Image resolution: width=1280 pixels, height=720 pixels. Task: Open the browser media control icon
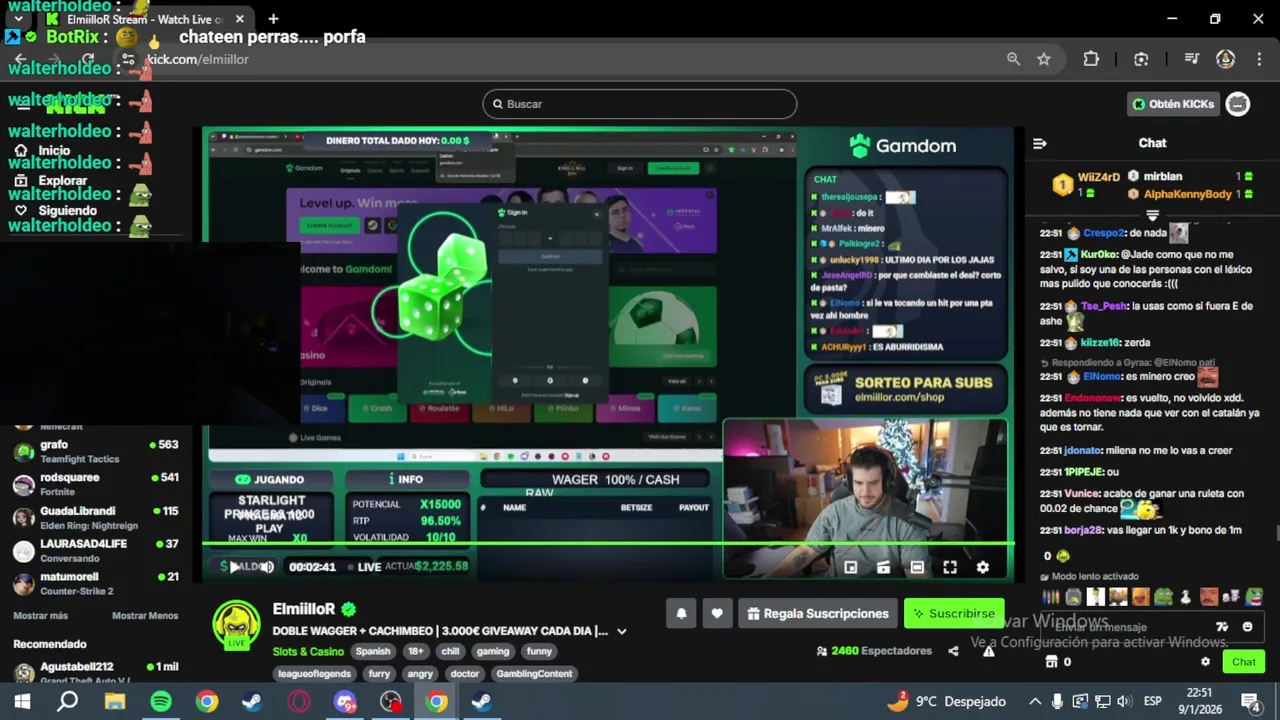tap(1191, 59)
